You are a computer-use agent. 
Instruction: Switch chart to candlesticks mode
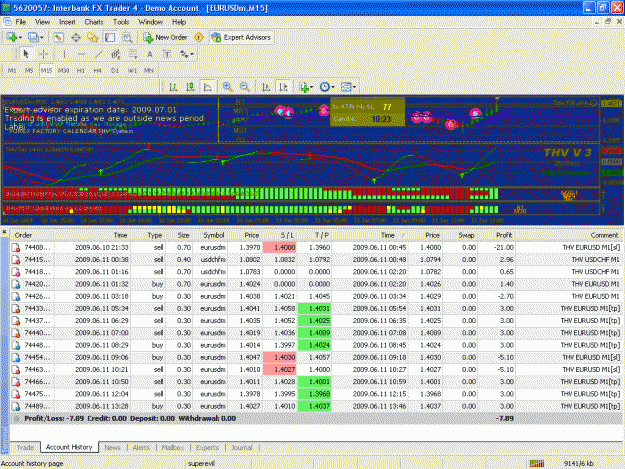pyautogui.click(x=191, y=86)
